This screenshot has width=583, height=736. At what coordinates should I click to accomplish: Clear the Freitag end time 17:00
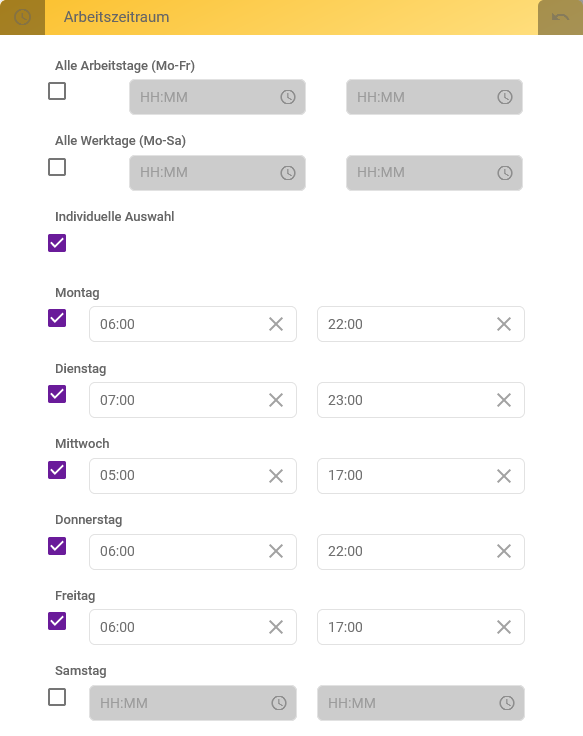pyautogui.click(x=504, y=627)
